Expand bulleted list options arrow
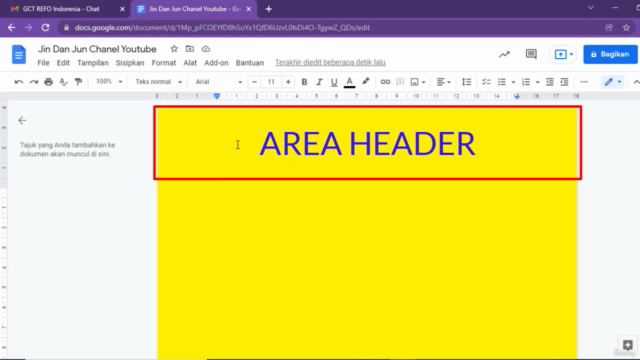The width and height of the screenshot is (640, 360). 513,82
